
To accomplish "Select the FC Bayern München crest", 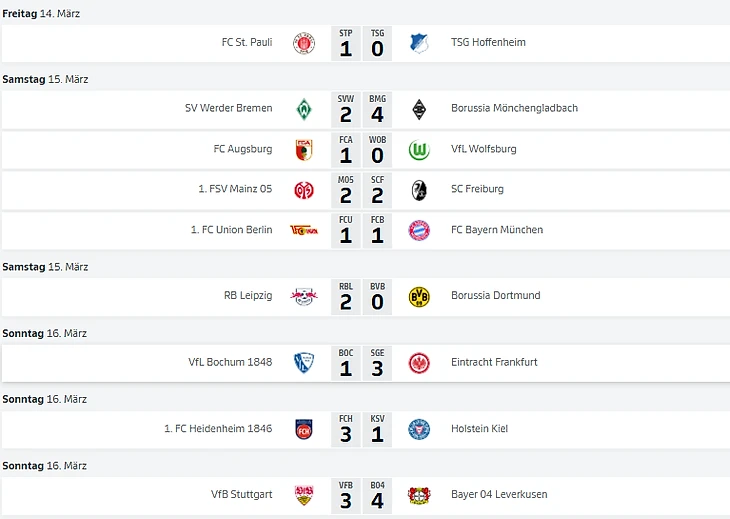I will (x=419, y=230).
